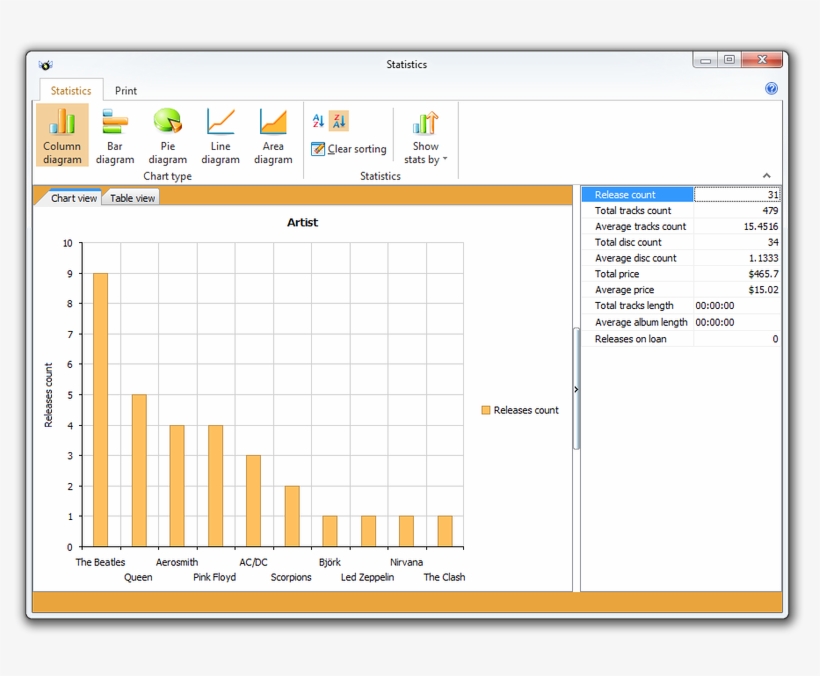Click Clear sorting button
The width and height of the screenshot is (820, 676).
click(349, 149)
